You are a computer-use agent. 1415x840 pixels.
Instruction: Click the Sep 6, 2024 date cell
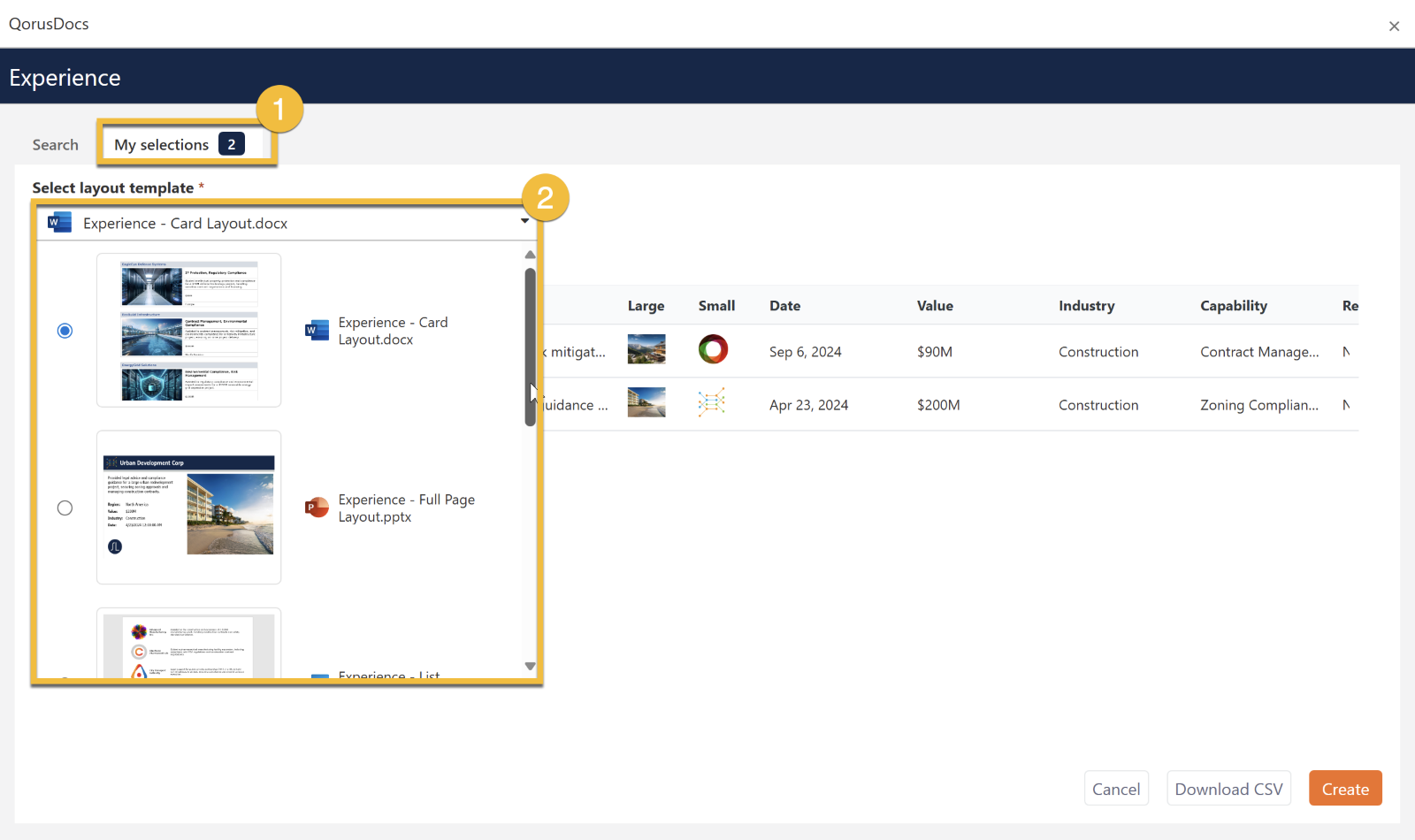click(x=805, y=352)
